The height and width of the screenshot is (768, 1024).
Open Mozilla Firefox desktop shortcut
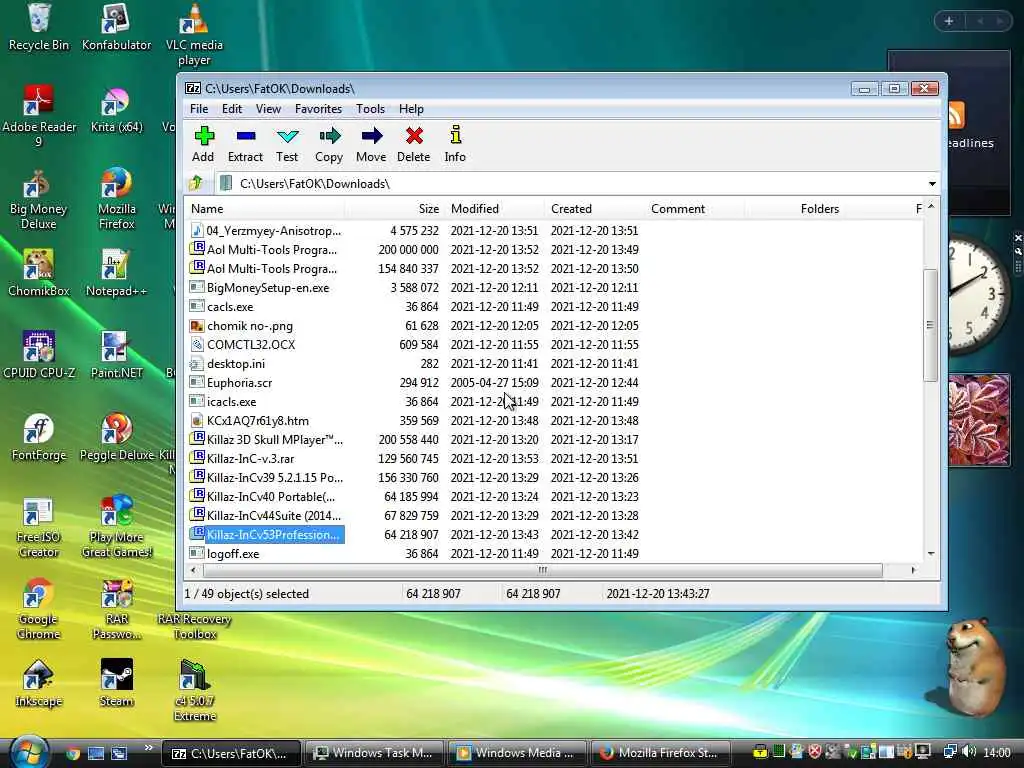tap(116, 199)
